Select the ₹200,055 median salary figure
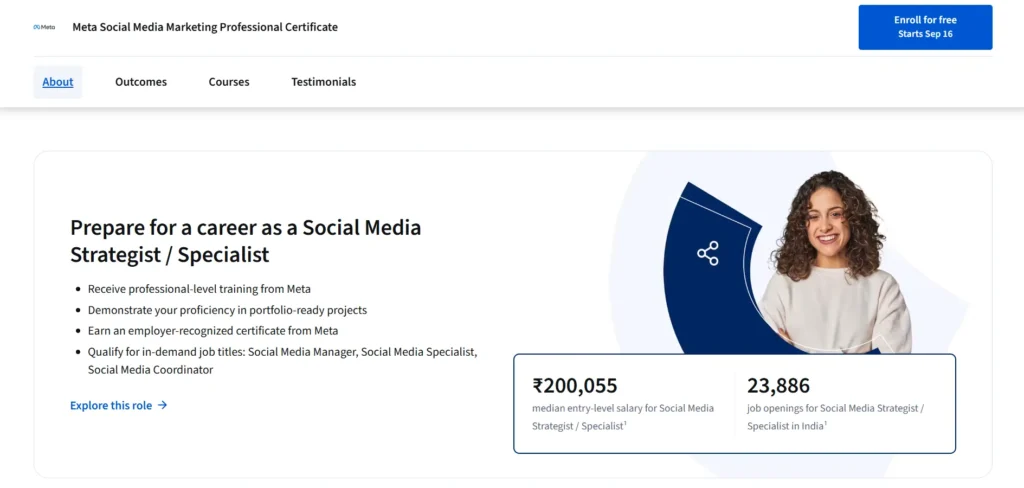 pos(575,386)
